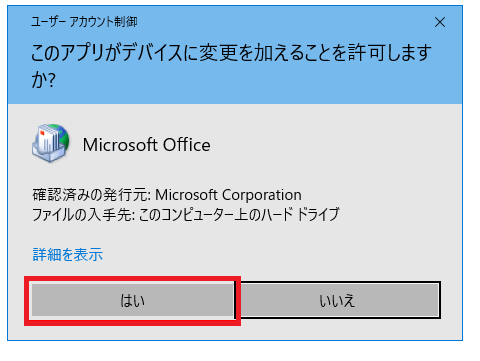Close the User Account Control dialog
This screenshot has height=361, width=480.
(x=440, y=22)
